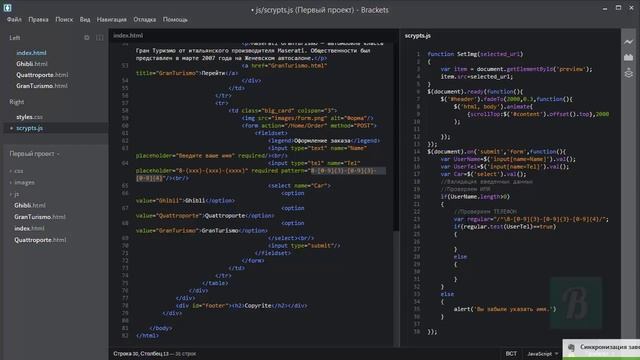The height and width of the screenshot is (360, 640).
Task: Click the working files gear icon
Action: [x=87, y=38]
